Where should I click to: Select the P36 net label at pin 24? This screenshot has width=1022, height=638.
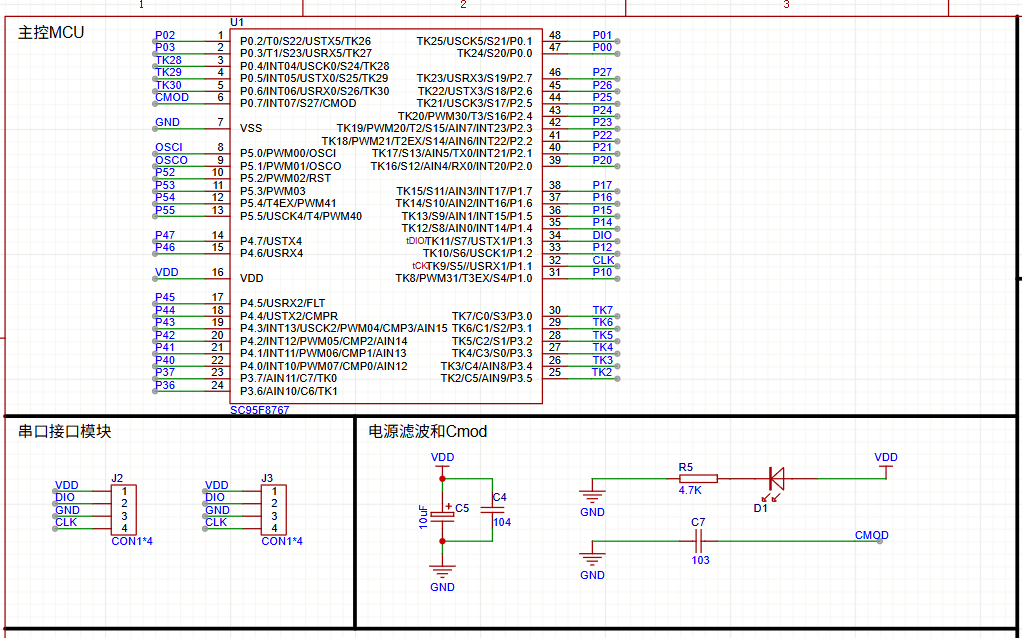(165, 385)
